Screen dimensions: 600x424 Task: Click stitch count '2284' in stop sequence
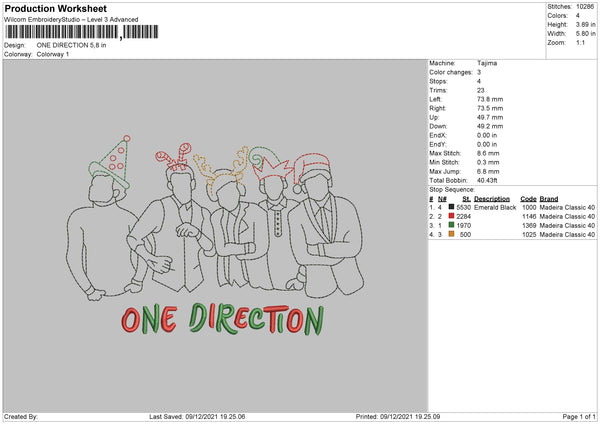(x=463, y=217)
